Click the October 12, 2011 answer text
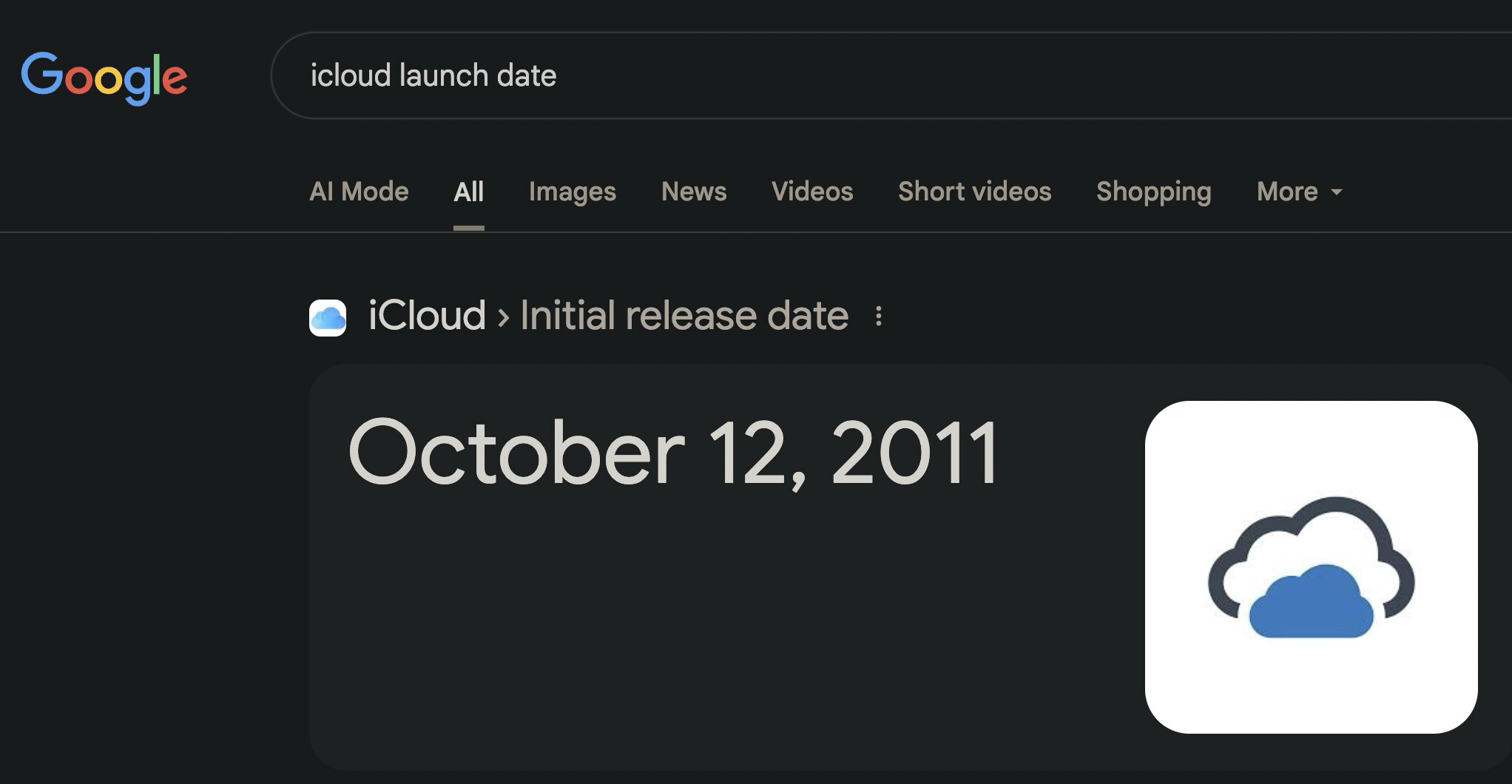 coord(673,453)
